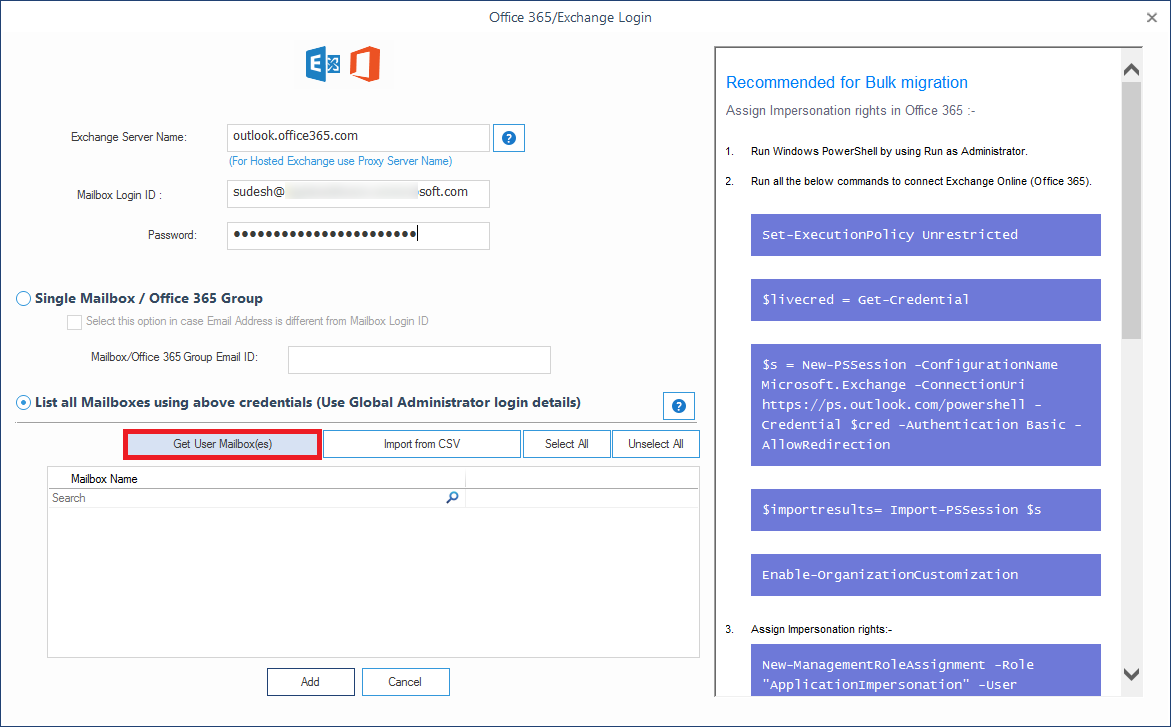Click the Office 365 logo icon

tap(365, 64)
